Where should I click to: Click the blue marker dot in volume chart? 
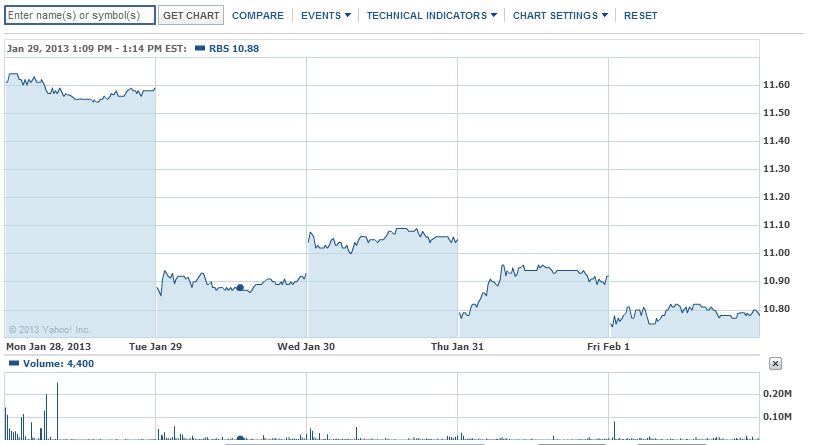pyautogui.click(x=240, y=438)
